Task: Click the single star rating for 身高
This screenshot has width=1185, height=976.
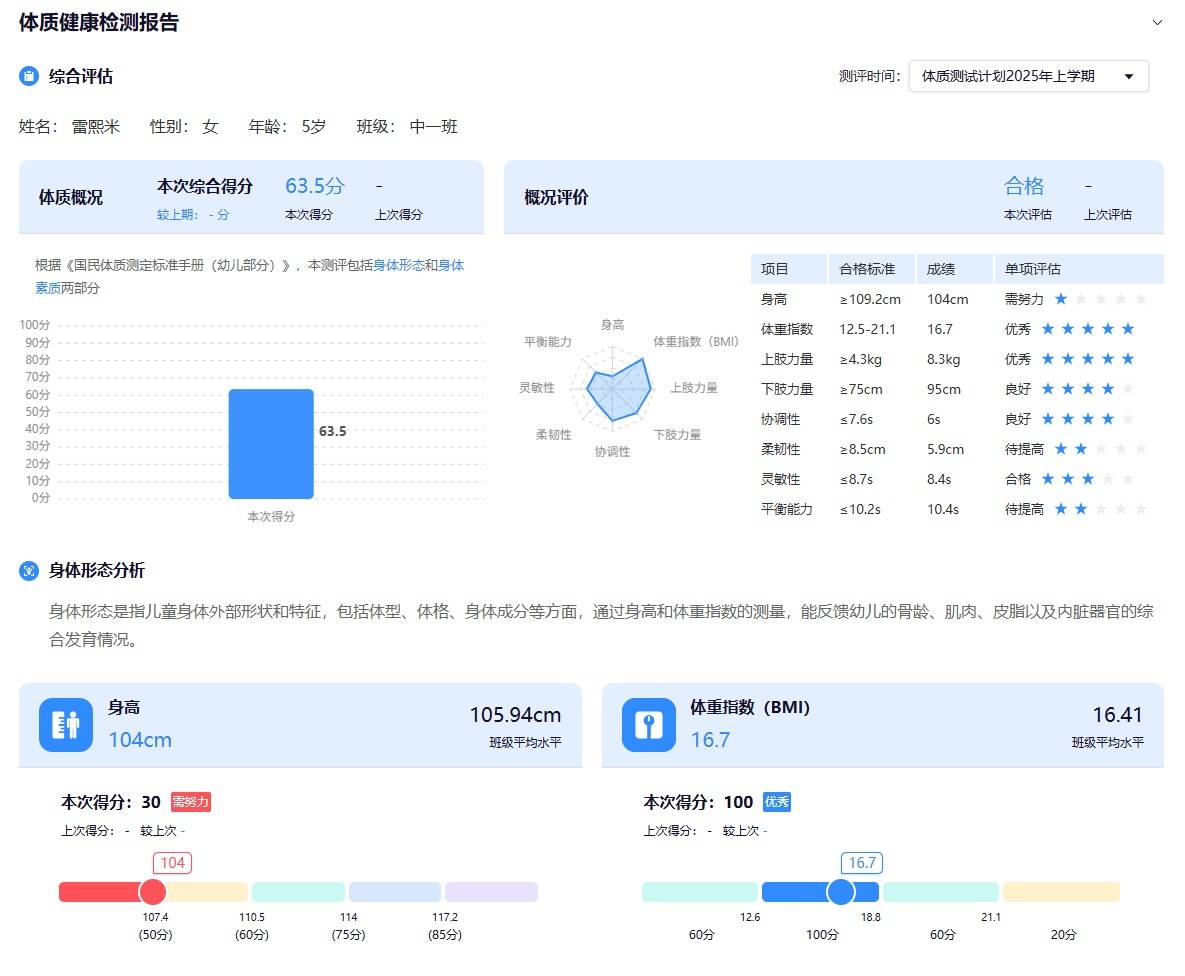Action: (x=1061, y=299)
